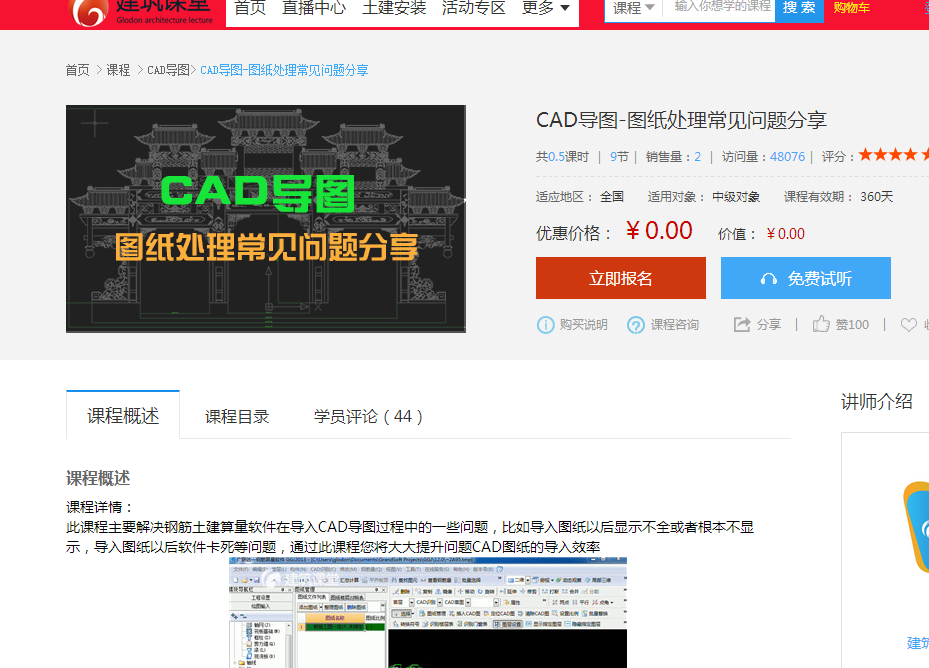Click the star rating next to 评分

893,155
